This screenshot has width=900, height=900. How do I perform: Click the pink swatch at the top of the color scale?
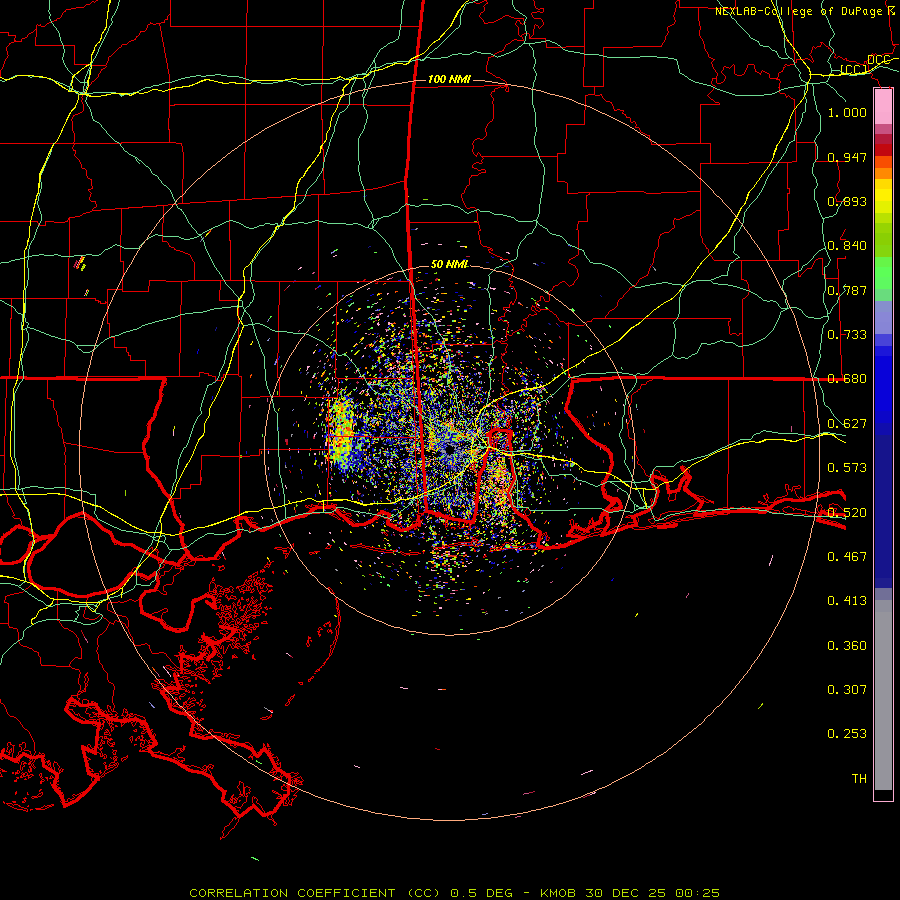pyautogui.click(x=883, y=107)
